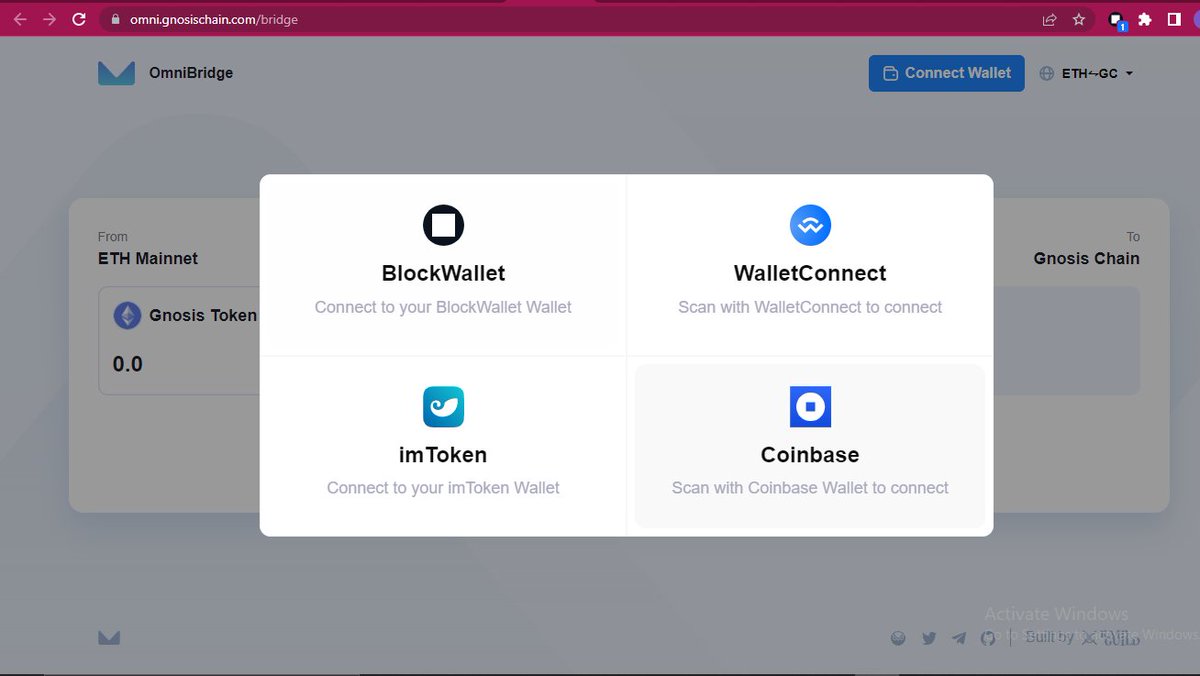This screenshot has height=676, width=1200.
Task: Click the globe icon next to ETH↔GC
Action: (x=1047, y=73)
